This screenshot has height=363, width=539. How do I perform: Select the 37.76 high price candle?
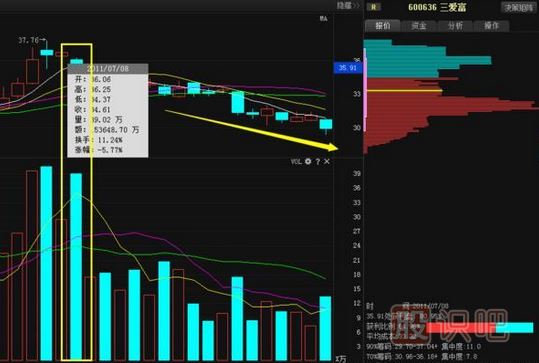coord(47,53)
